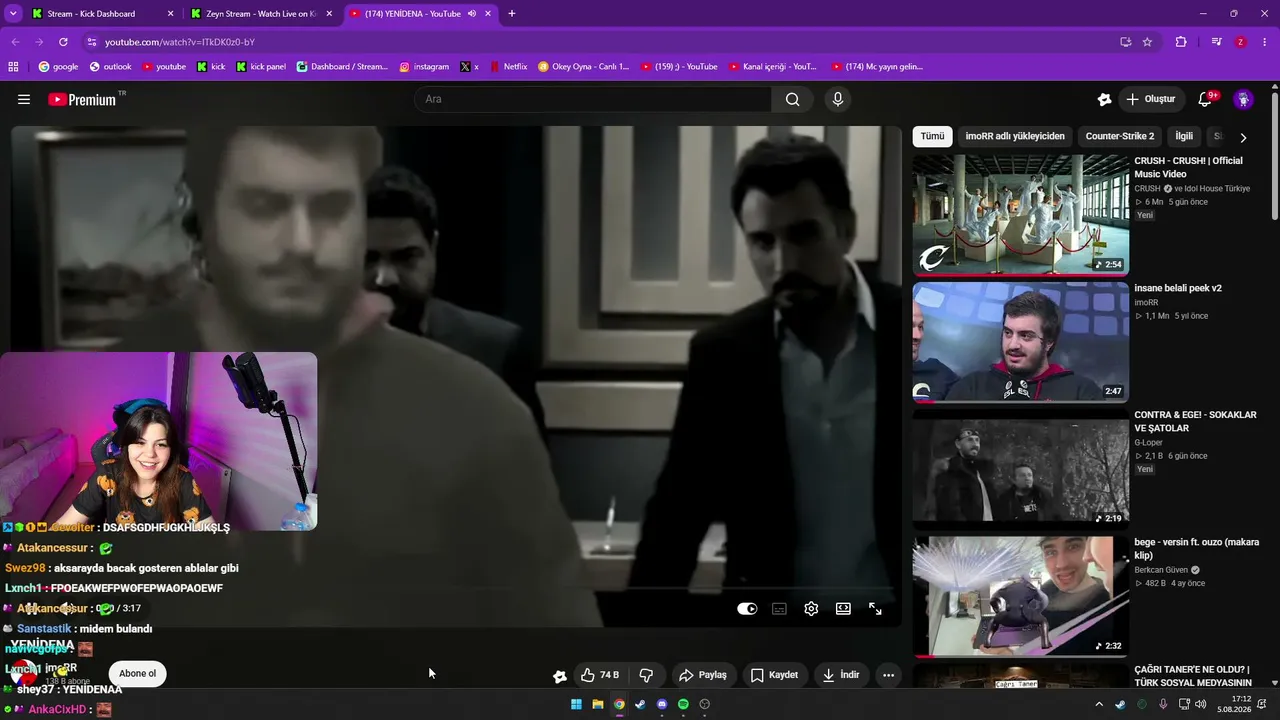1280x720 pixels.
Task: Click the YouTube search magnifier button
Action: (x=792, y=99)
